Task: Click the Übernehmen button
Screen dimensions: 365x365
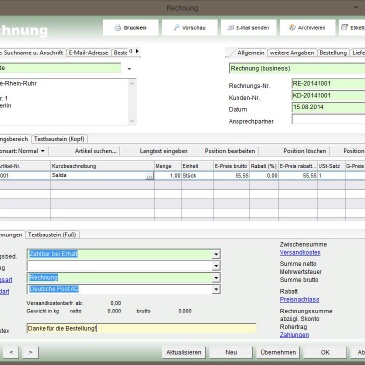Action: [x=278, y=352]
